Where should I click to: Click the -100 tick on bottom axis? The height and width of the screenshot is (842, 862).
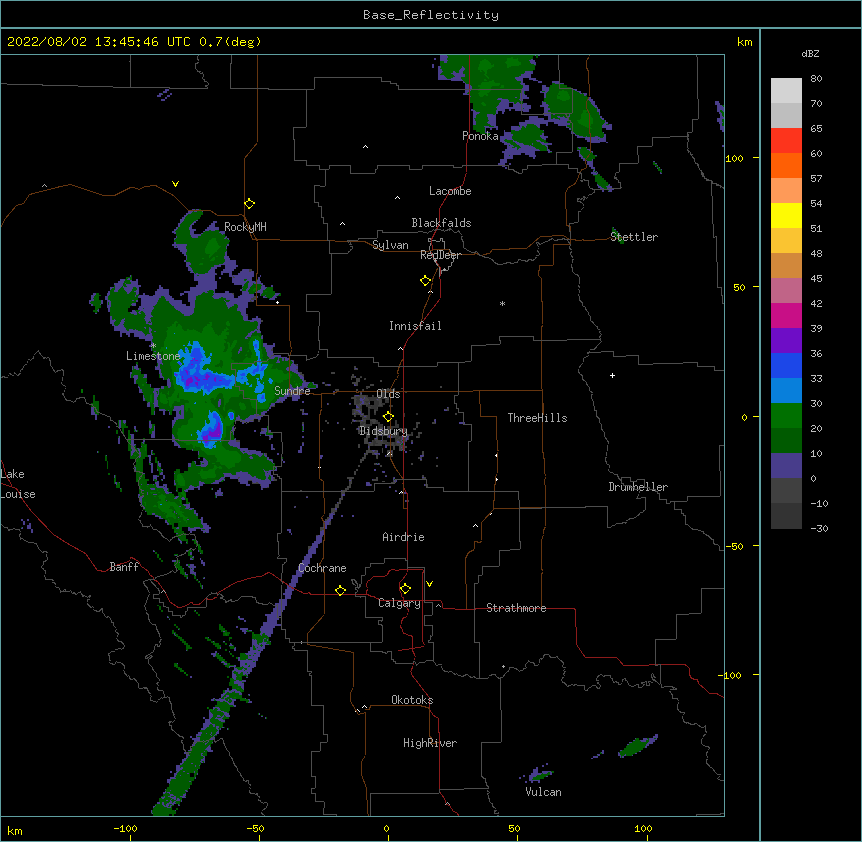125,829
